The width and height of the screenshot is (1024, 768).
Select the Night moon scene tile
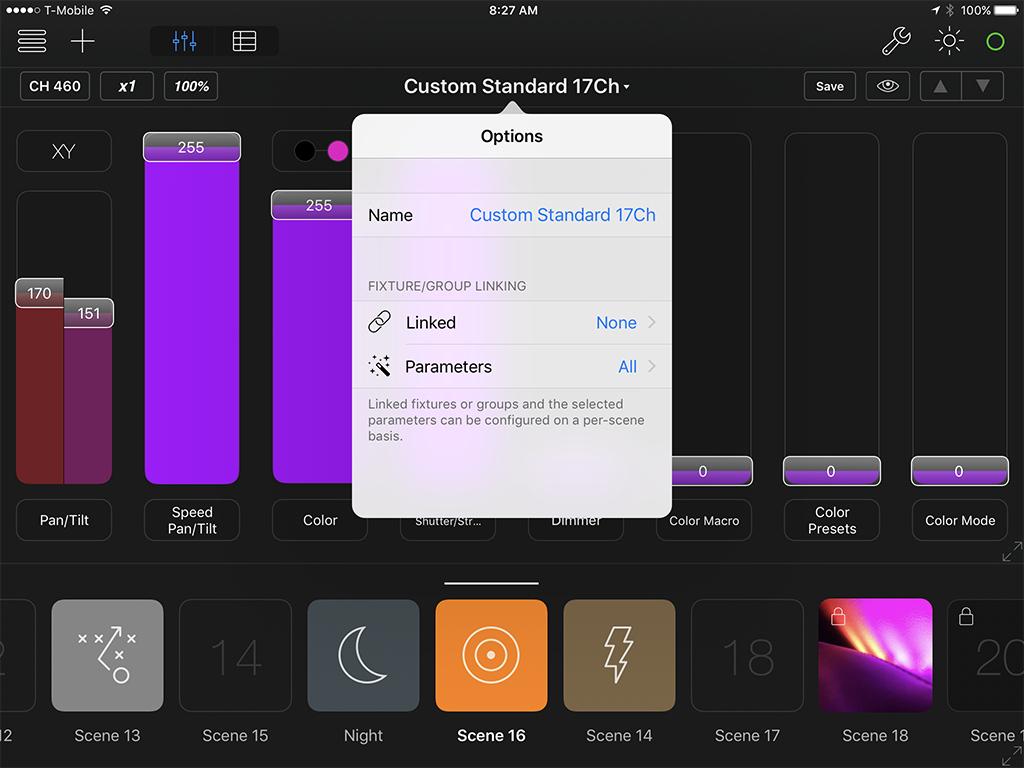pyautogui.click(x=363, y=655)
